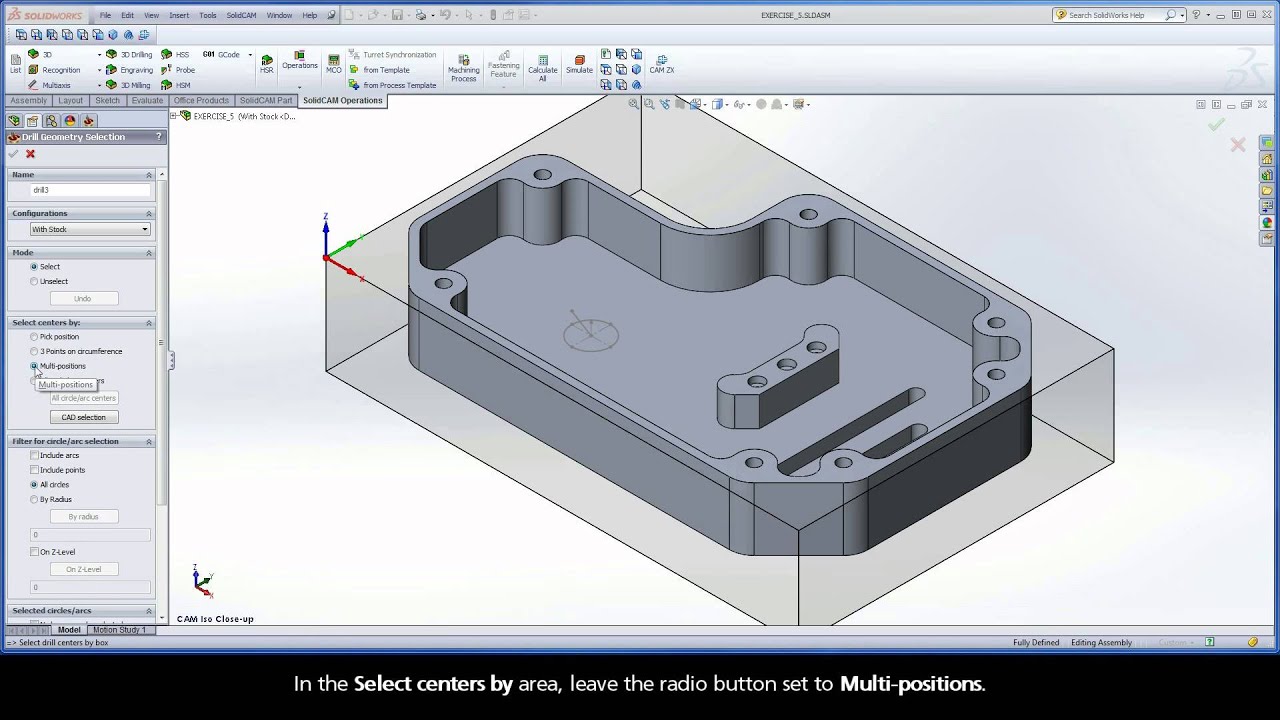1280x720 pixels.
Task: Collapse the Name section
Action: pos(149,175)
